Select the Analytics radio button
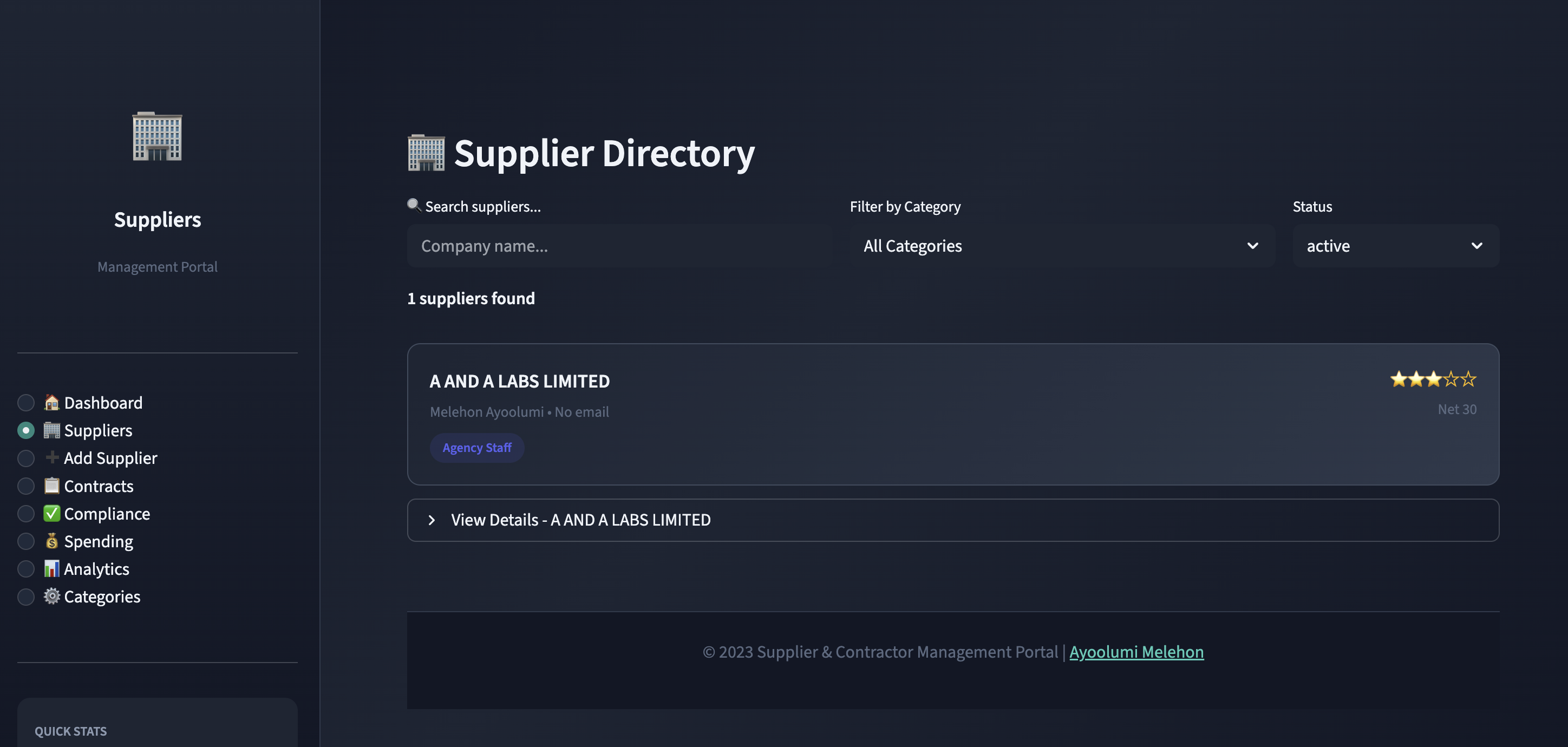Image resolution: width=1568 pixels, height=747 pixels. point(25,569)
